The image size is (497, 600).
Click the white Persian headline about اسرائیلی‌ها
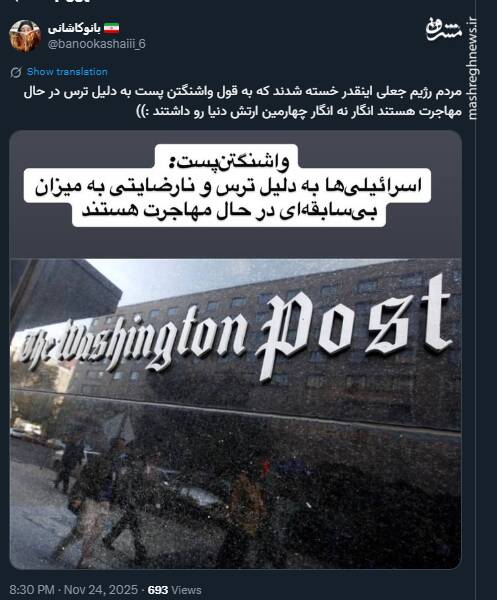click(x=228, y=197)
